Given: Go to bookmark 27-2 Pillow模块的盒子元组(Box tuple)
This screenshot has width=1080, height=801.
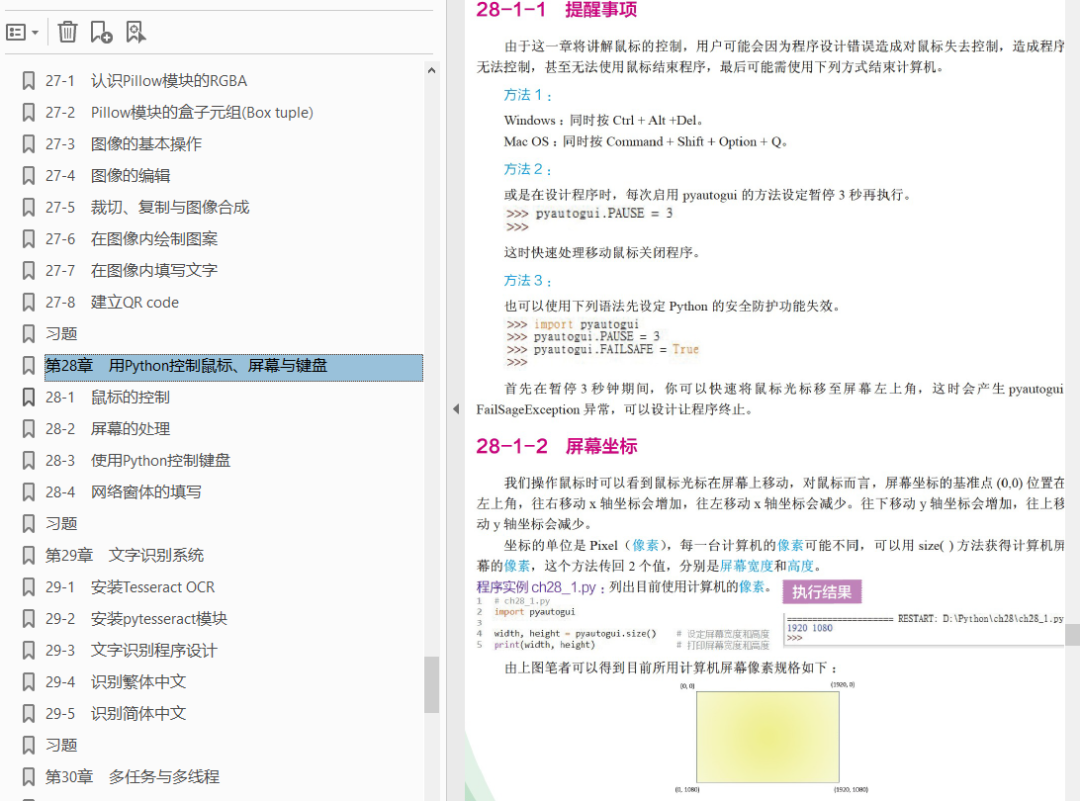Looking at the screenshot, I should pos(179,112).
